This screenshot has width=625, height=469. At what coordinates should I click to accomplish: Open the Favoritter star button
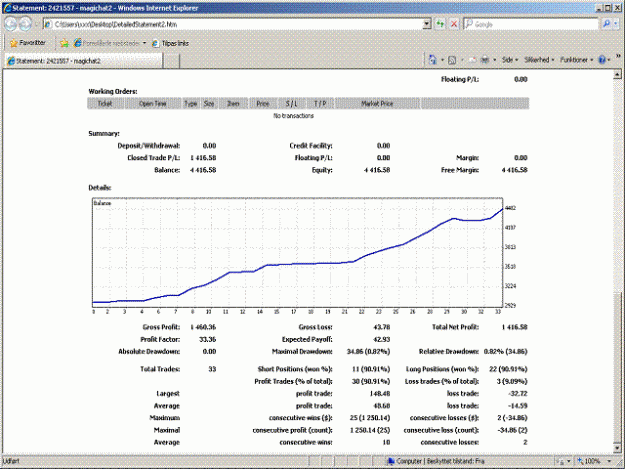pyautogui.click(x=28, y=43)
